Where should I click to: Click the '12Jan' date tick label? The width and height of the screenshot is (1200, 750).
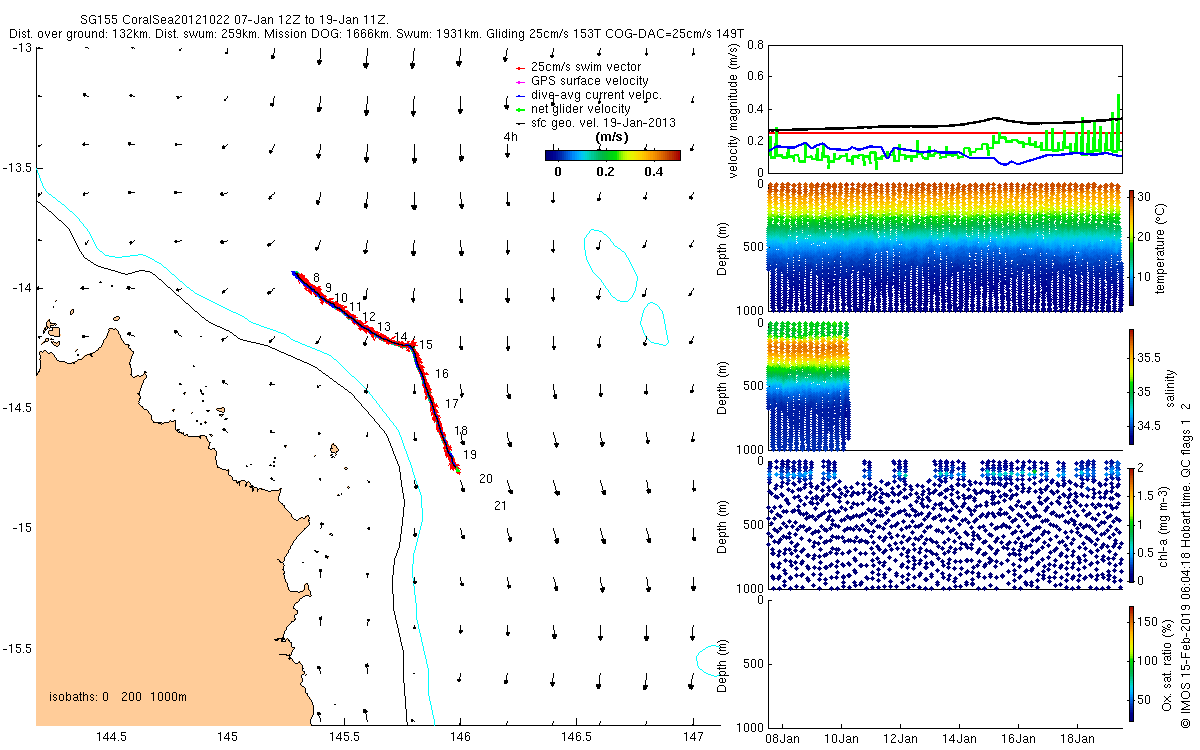pos(900,738)
